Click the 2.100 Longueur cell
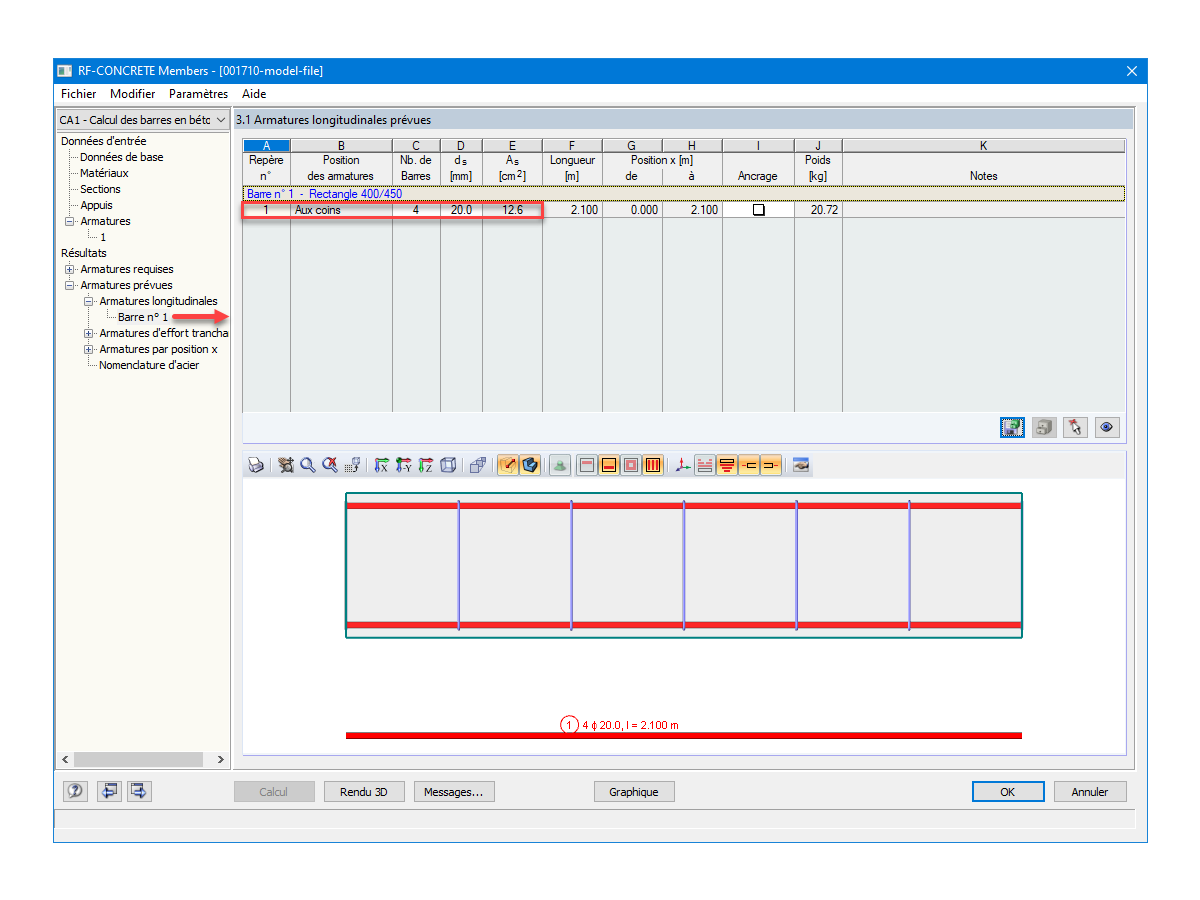Image resolution: width=1200 pixels, height=900 pixels. [x=572, y=210]
